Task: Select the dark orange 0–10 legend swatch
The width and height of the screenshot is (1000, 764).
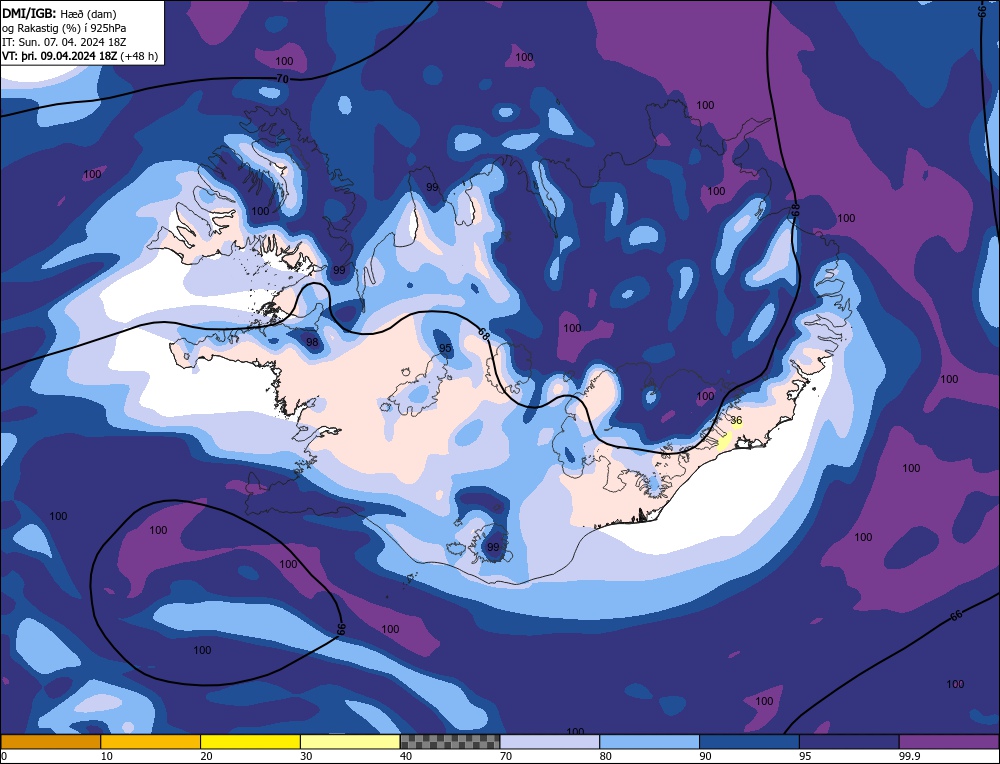Action: (x=50, y=742)
